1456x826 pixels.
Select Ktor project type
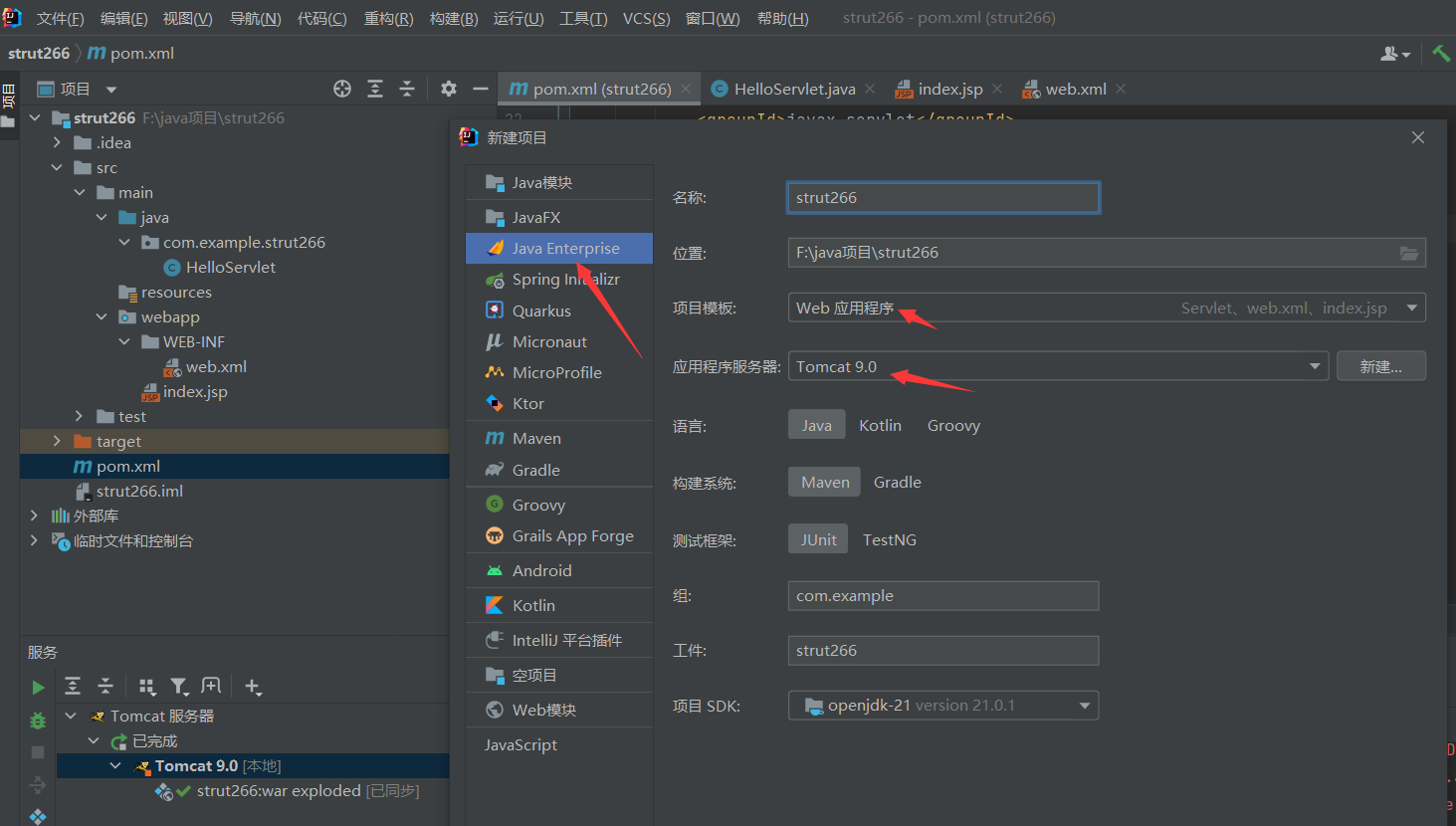(x=559, y=403)
